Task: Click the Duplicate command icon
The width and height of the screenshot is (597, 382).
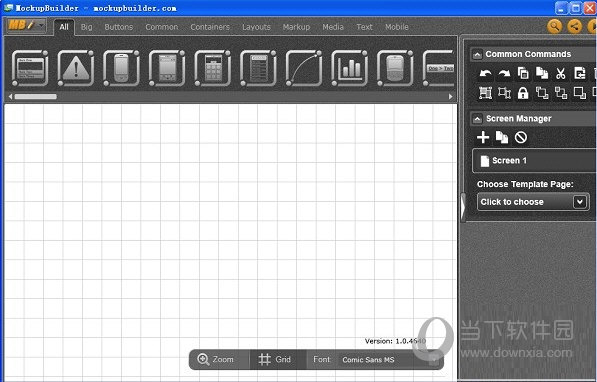Action: 580,73
